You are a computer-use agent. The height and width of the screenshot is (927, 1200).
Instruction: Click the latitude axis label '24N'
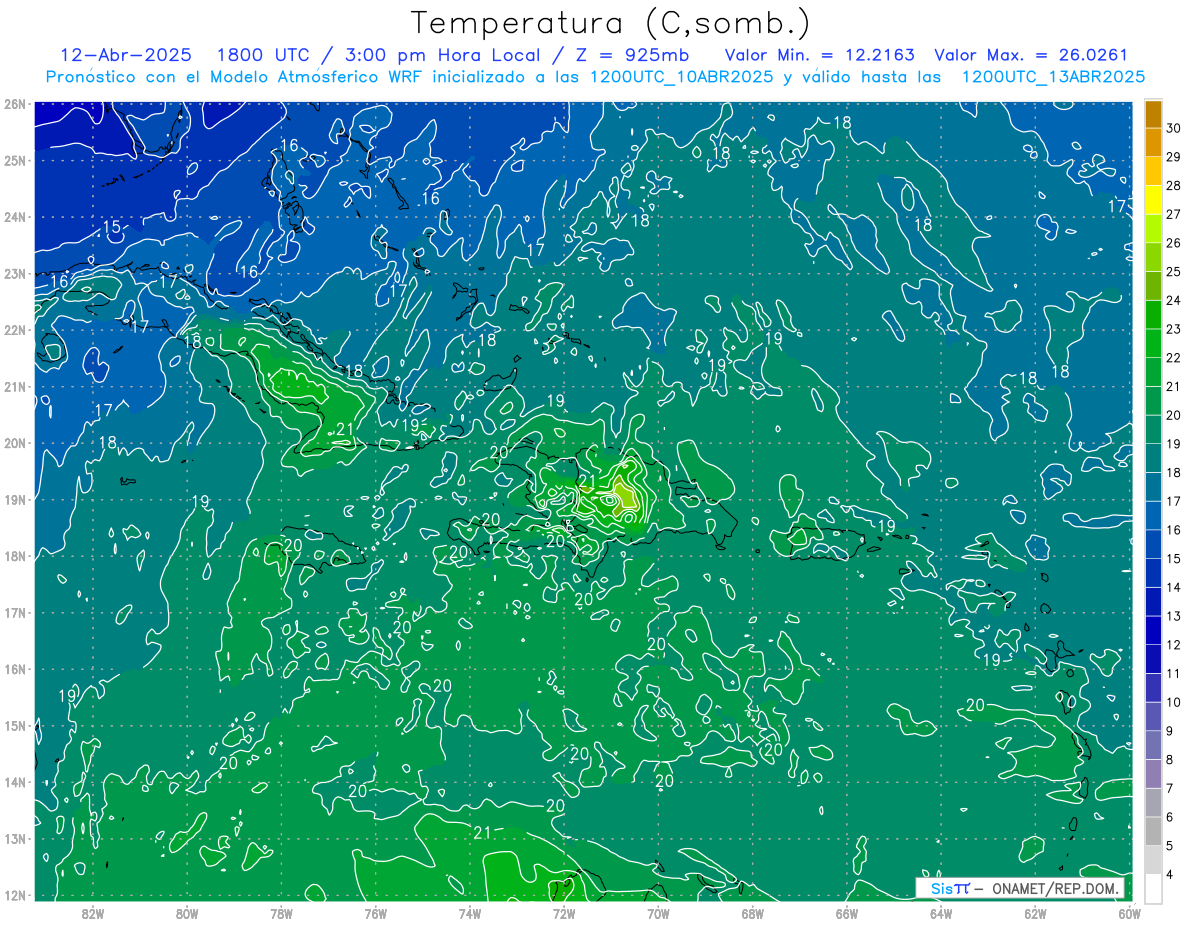point(14,216)
